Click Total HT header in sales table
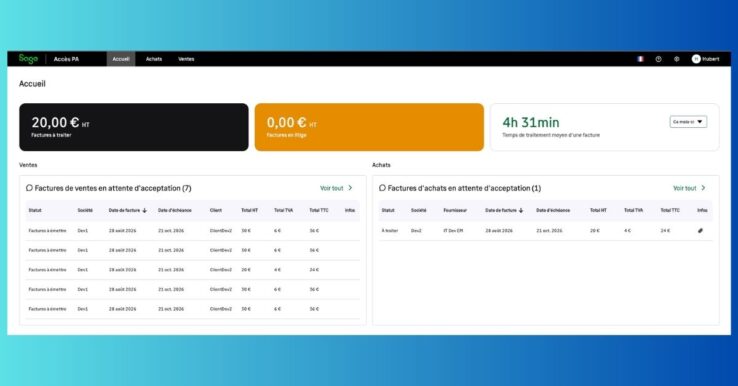 point(249,210)
